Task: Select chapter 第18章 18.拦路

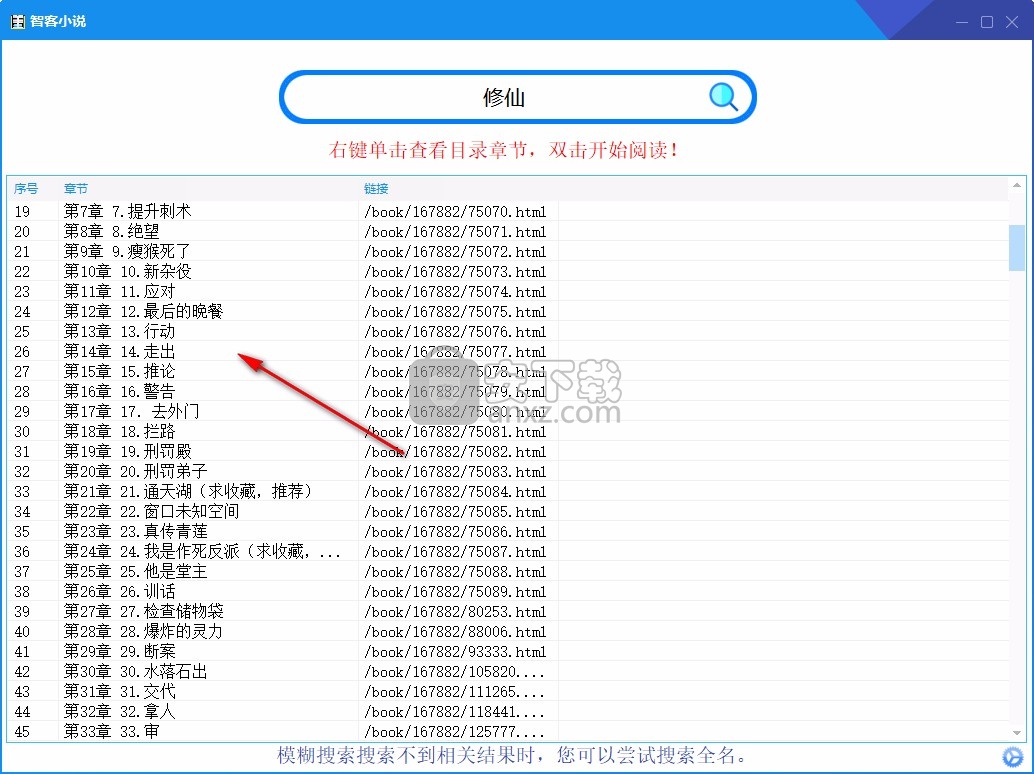Action: click(x=119, y=431)
